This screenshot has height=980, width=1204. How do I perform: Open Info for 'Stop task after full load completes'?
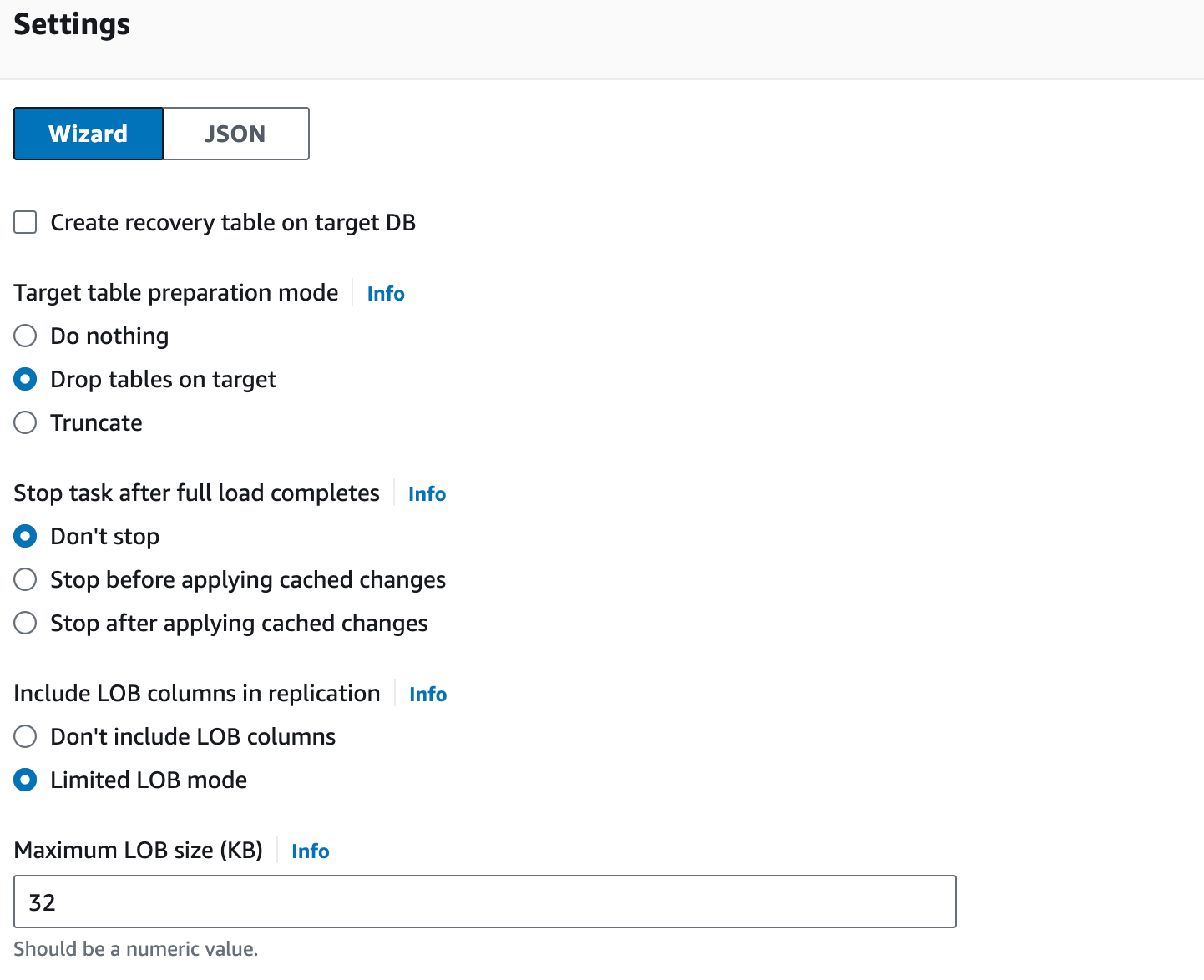427,493
